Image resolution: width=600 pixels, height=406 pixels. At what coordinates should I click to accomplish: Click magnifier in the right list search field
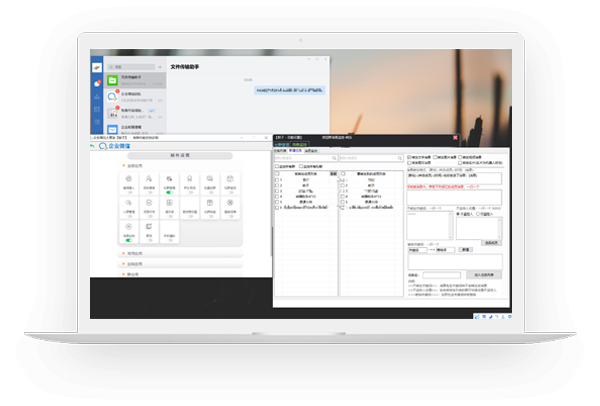(x=399, y=158)
